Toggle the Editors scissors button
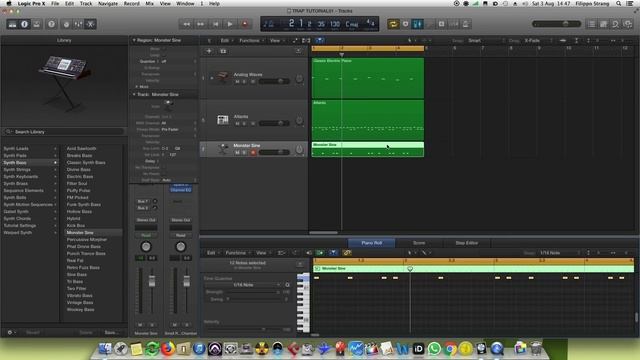 click(x=91, y=24)
